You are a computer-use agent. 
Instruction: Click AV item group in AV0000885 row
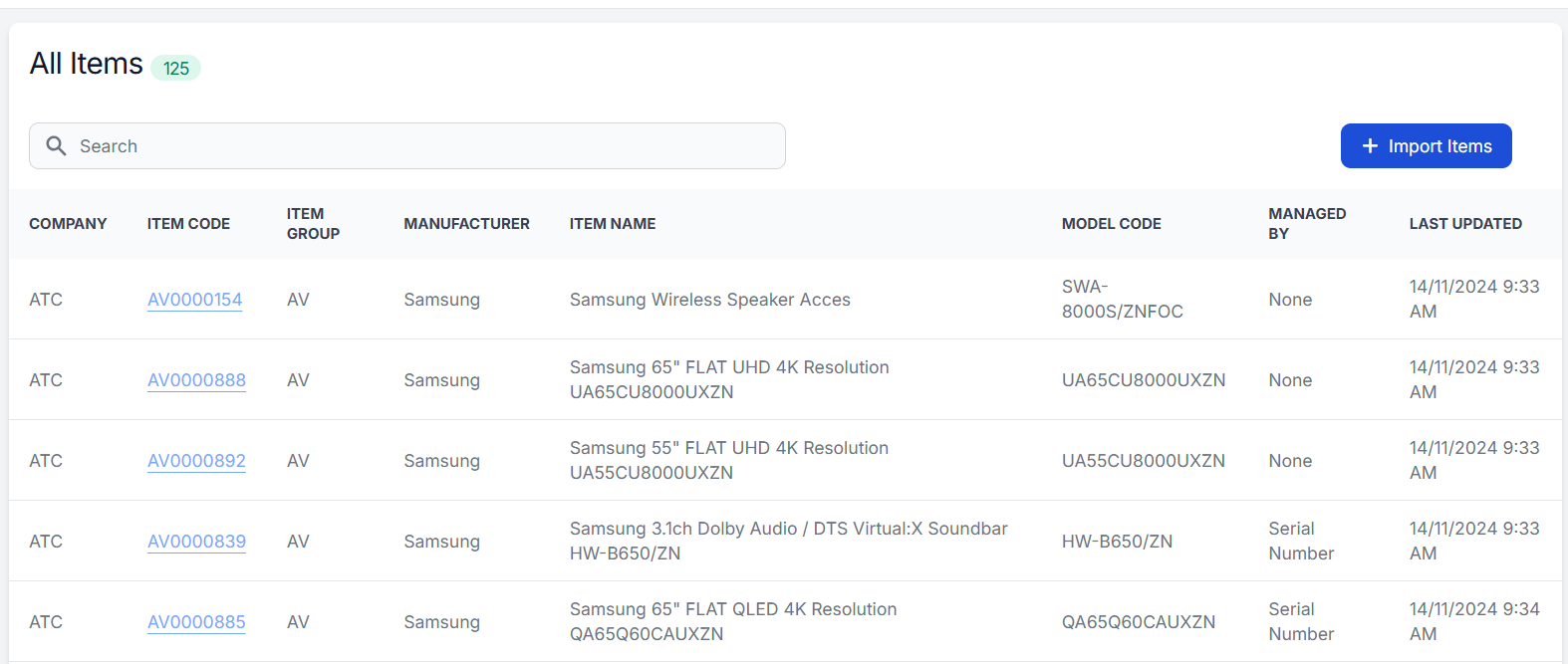click(x=298, y=622)
